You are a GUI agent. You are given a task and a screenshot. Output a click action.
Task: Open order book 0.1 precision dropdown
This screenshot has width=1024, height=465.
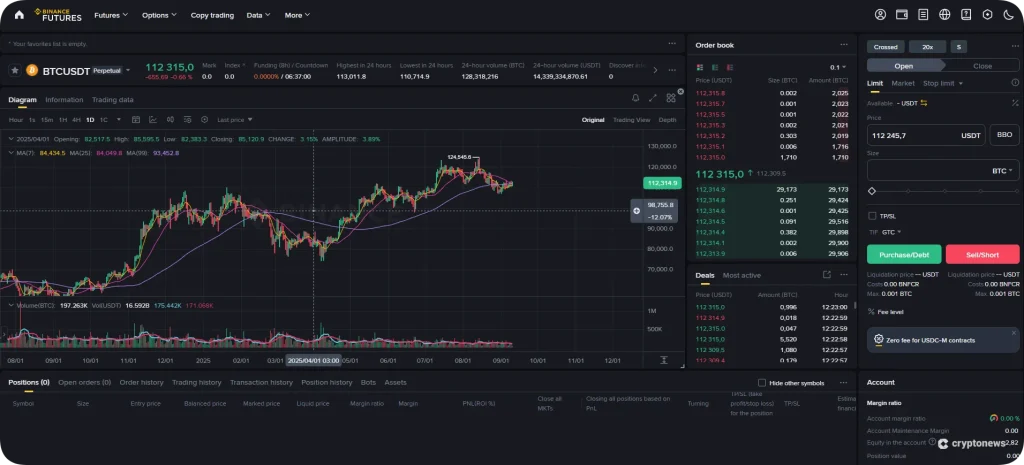tap(836, 66)
